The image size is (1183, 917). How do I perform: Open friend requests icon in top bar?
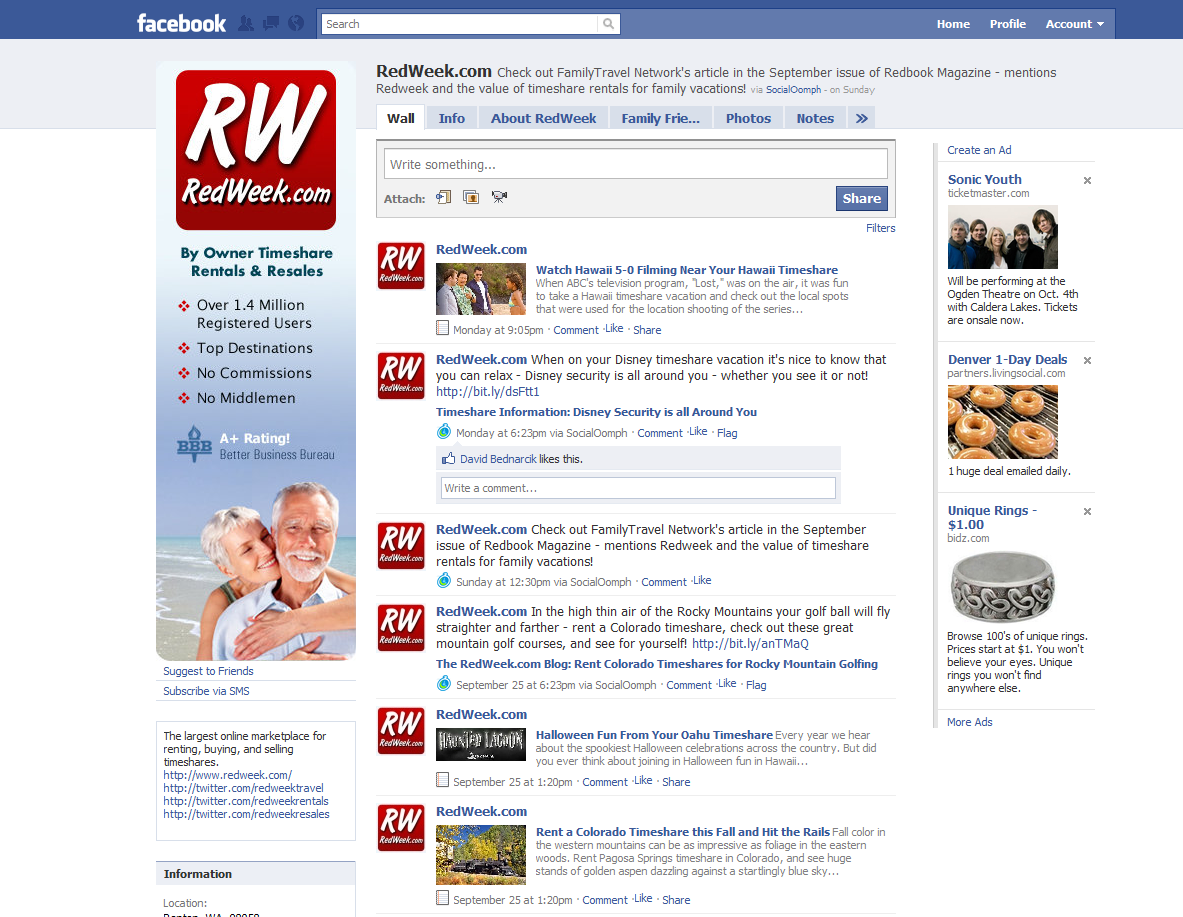point(245,23)
